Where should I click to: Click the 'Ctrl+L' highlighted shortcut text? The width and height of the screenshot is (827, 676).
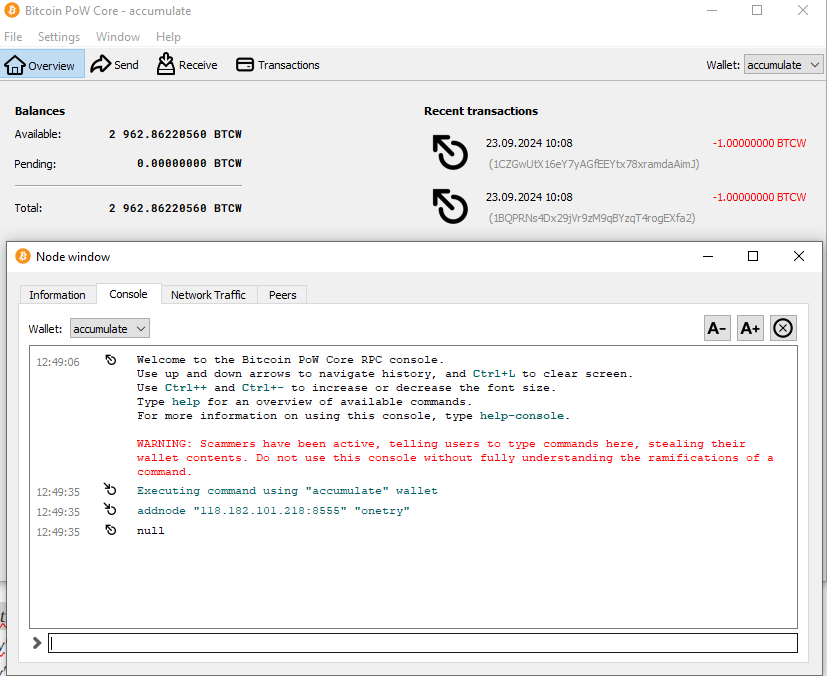(x=494, y=374)
